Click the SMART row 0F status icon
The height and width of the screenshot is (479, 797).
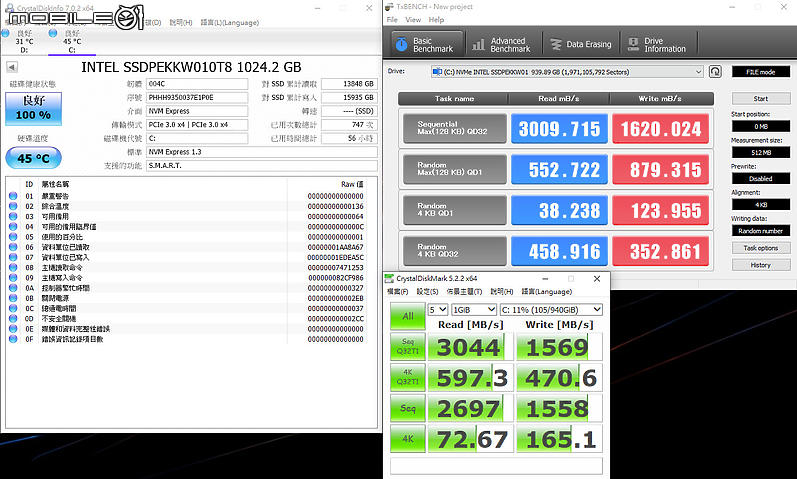[13, 339]
